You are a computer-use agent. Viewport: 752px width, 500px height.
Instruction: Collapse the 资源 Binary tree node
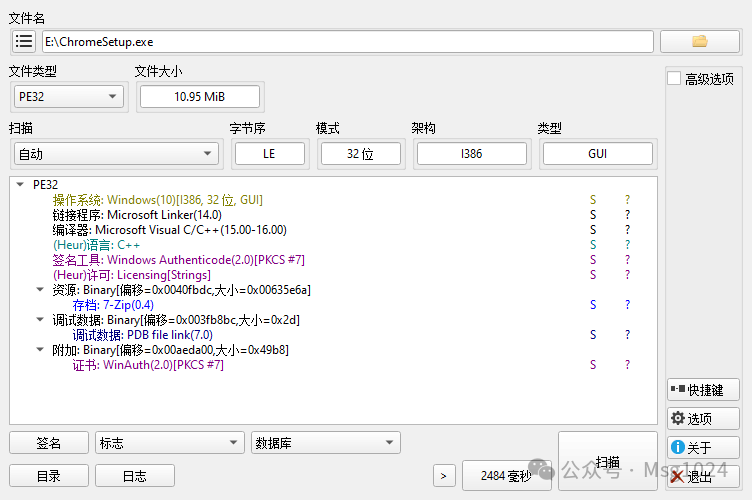39,290
